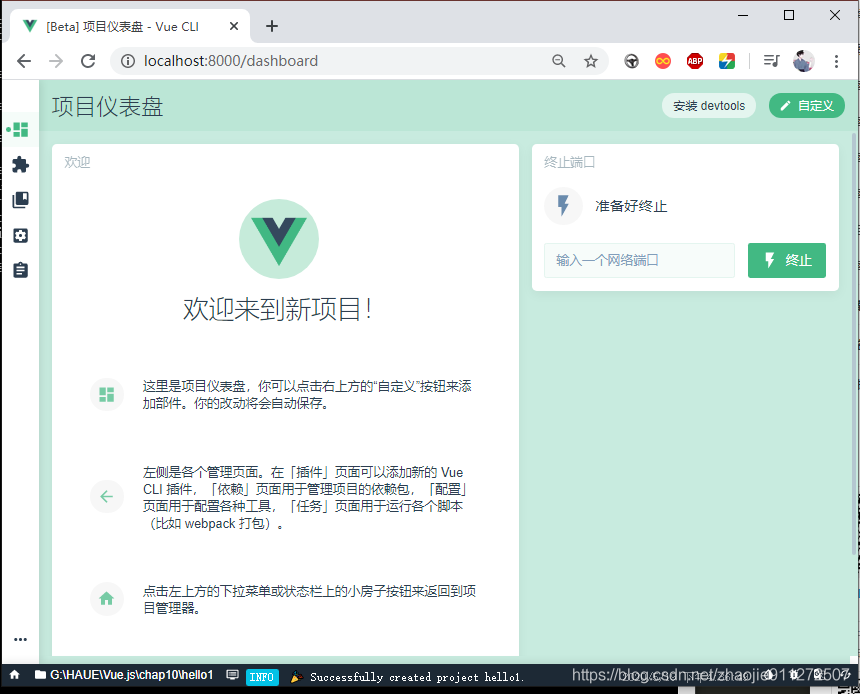Open the Chrome profile avatar
The height and width of the screenshot is (694, 860).
[x=804, y=61]
